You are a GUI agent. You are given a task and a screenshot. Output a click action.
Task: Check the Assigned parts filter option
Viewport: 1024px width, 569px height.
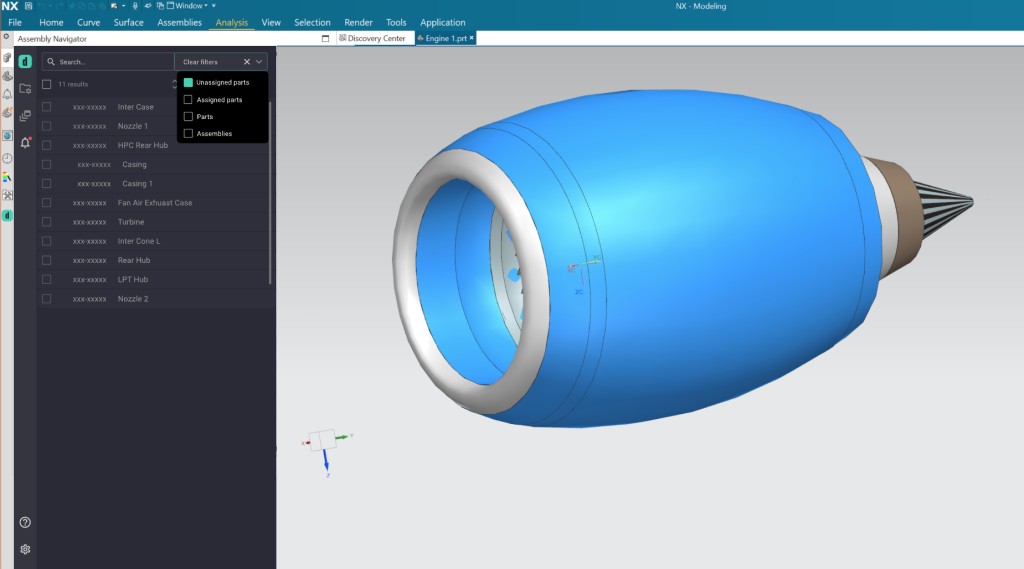pos(188,100)
